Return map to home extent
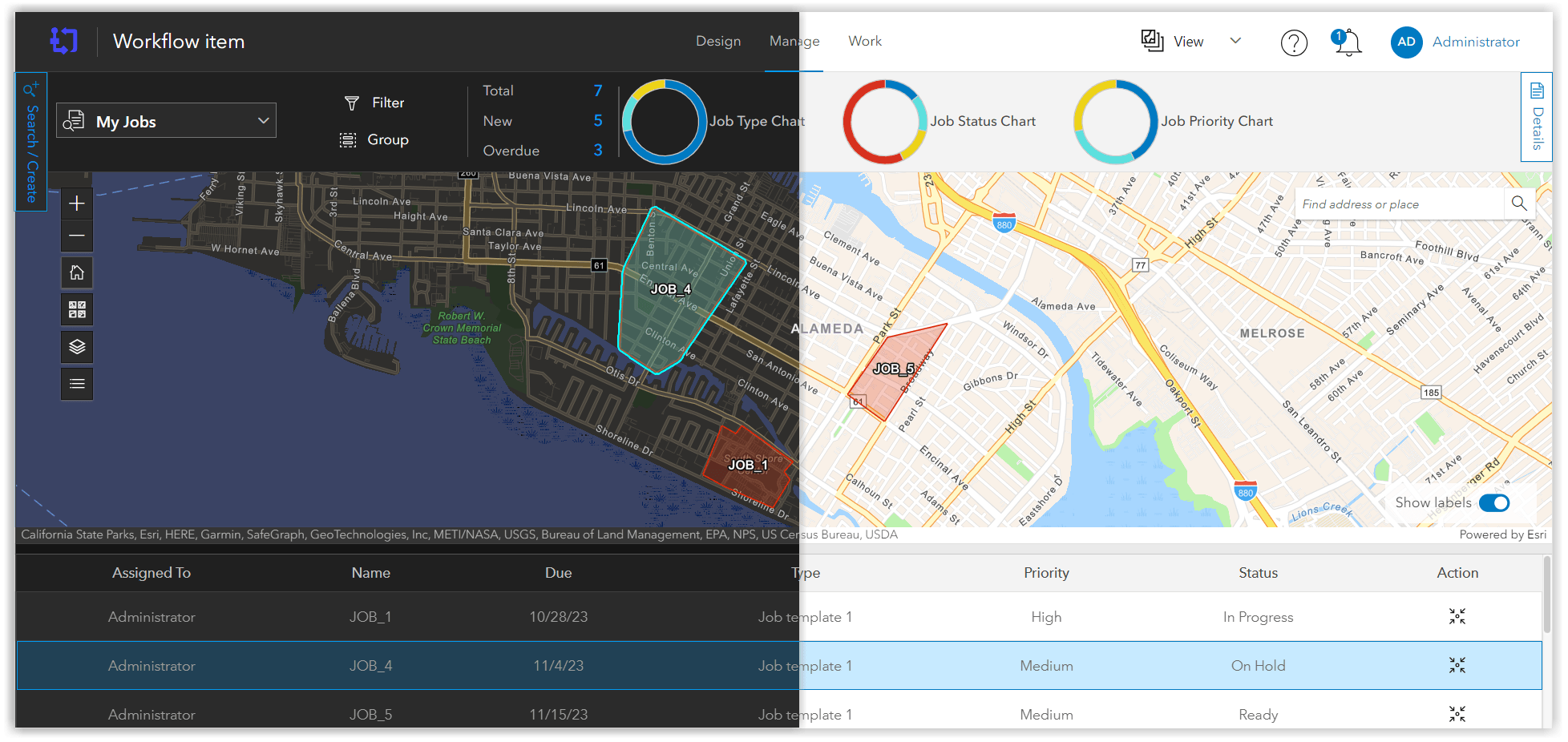The height and width of the screenshot is (742, 1568). [77, 272]
